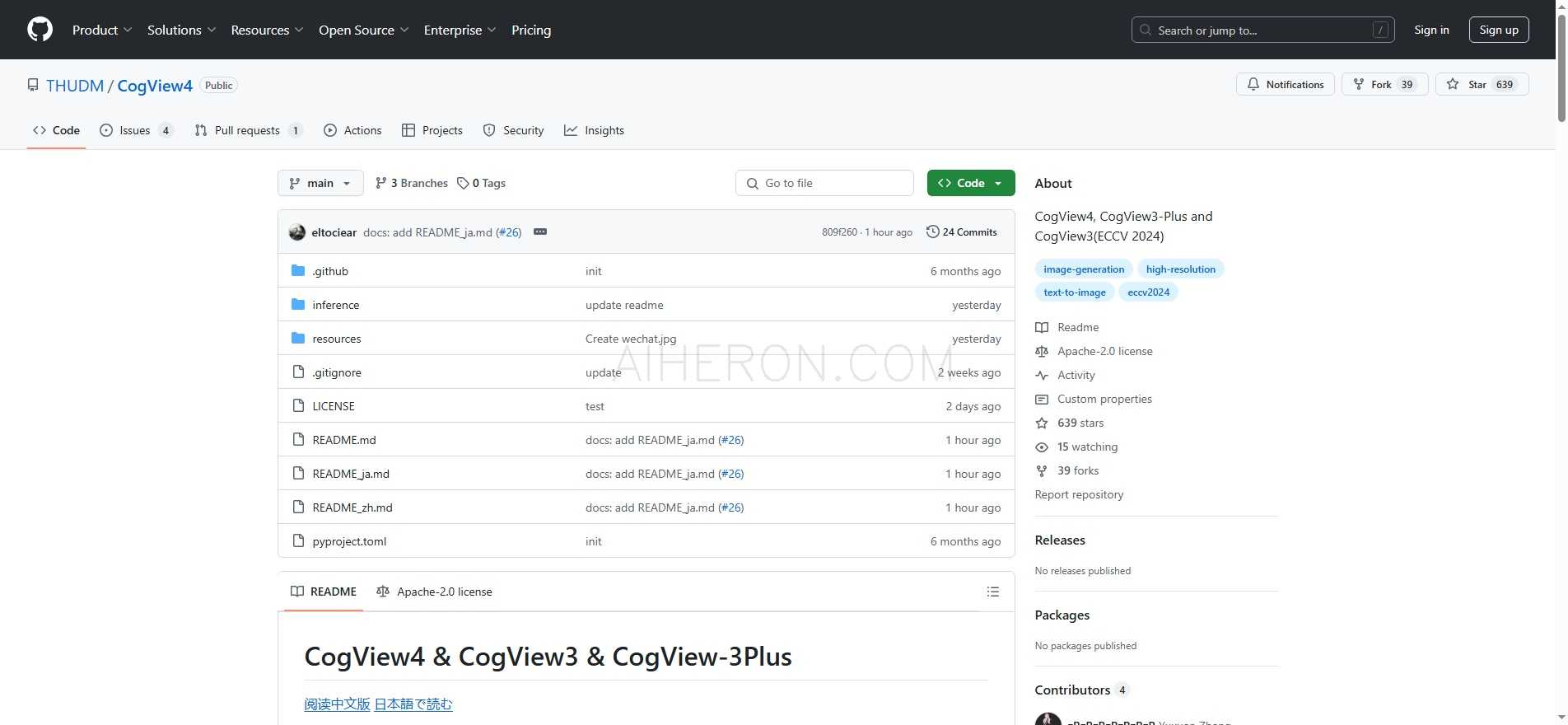
Task: Select the README tab below files
Action: (x=324, y=592)
